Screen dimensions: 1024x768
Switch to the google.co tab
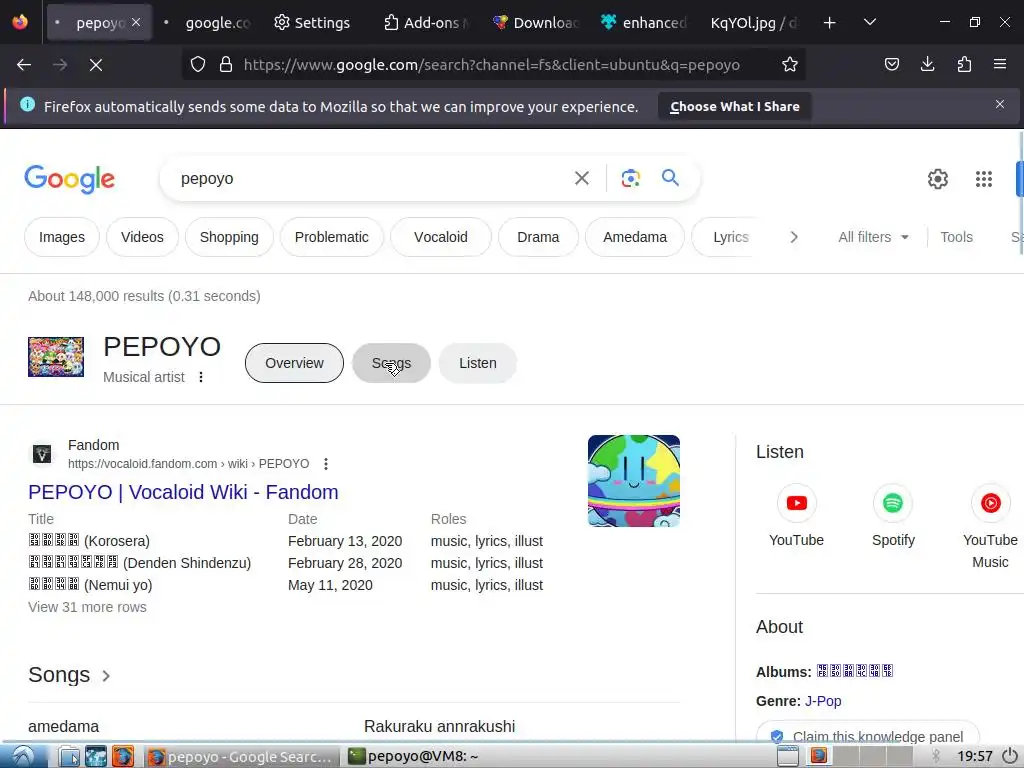[208, 23]
